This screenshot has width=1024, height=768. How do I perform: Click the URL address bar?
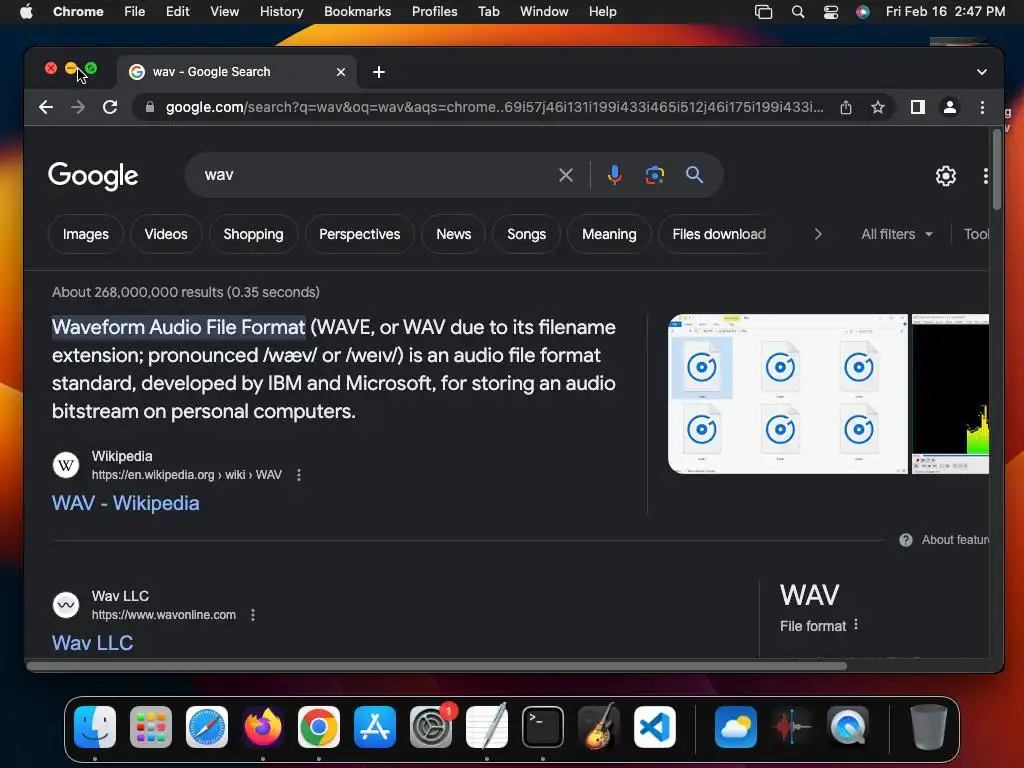click(x=494, y=107)
